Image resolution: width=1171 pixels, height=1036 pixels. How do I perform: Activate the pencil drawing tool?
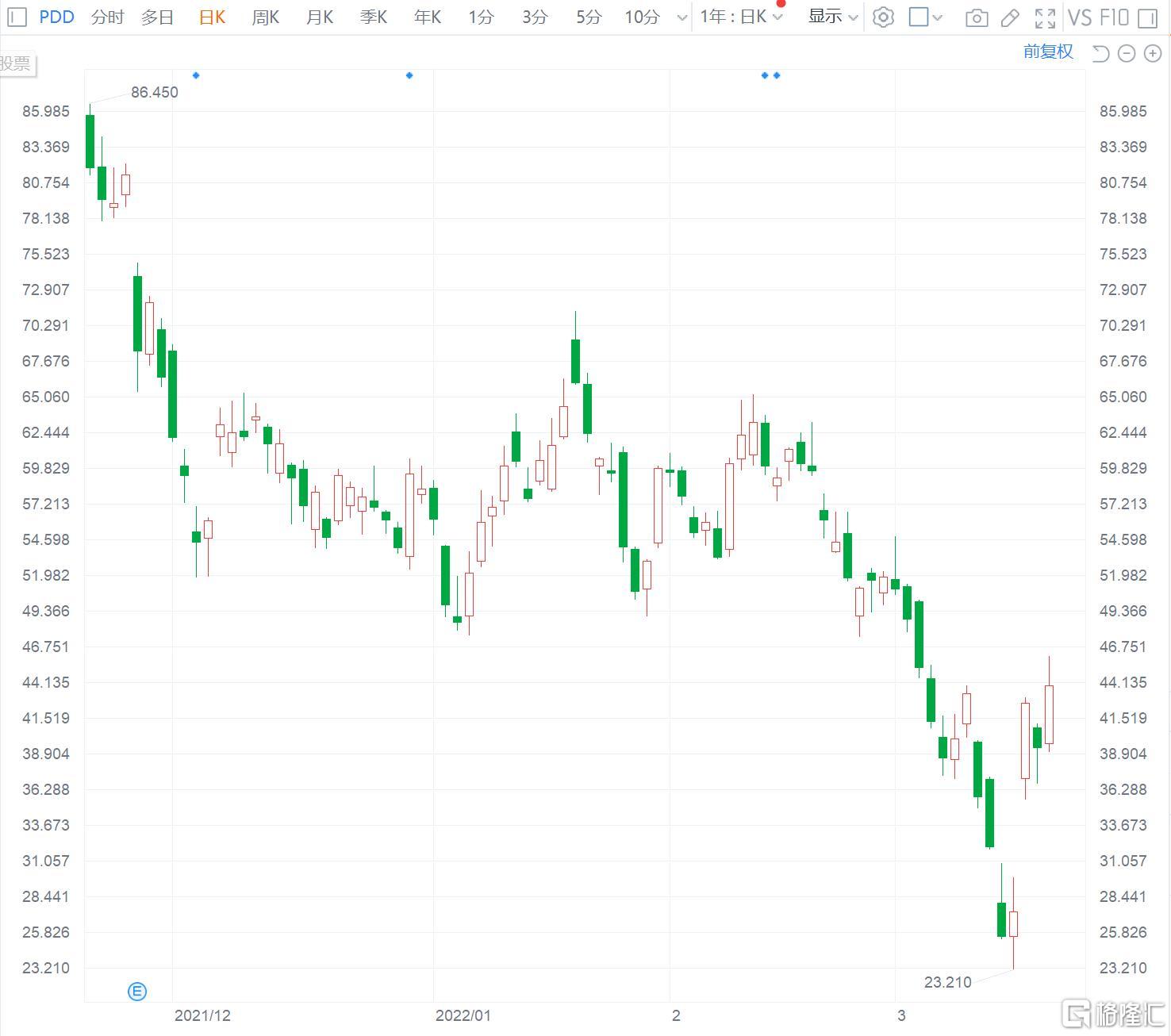pyautogui.click(x=1011, y=17)
